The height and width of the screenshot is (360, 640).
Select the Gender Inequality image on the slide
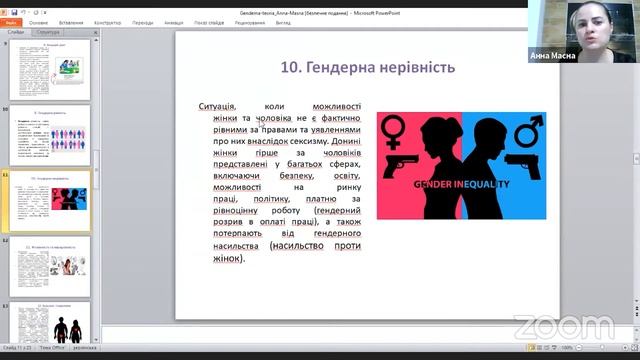point(461,166)
